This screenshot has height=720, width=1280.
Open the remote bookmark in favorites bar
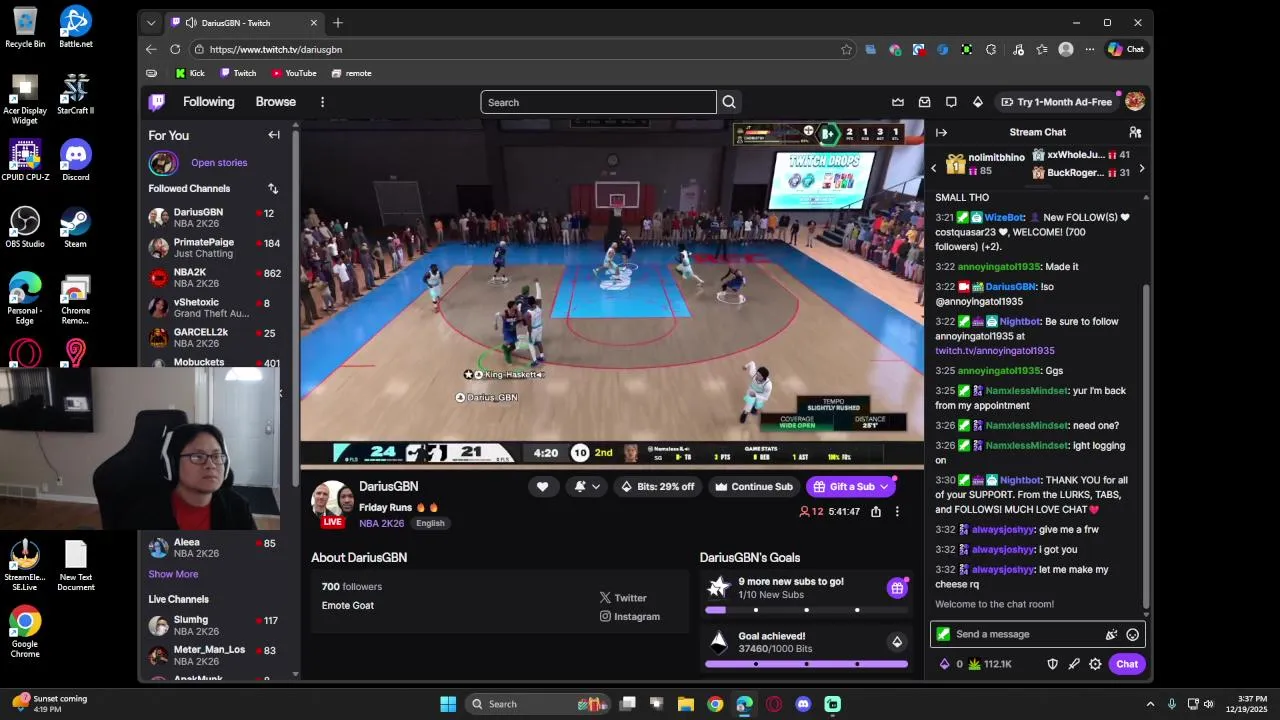pyautogui.click(x=351, y=73)
